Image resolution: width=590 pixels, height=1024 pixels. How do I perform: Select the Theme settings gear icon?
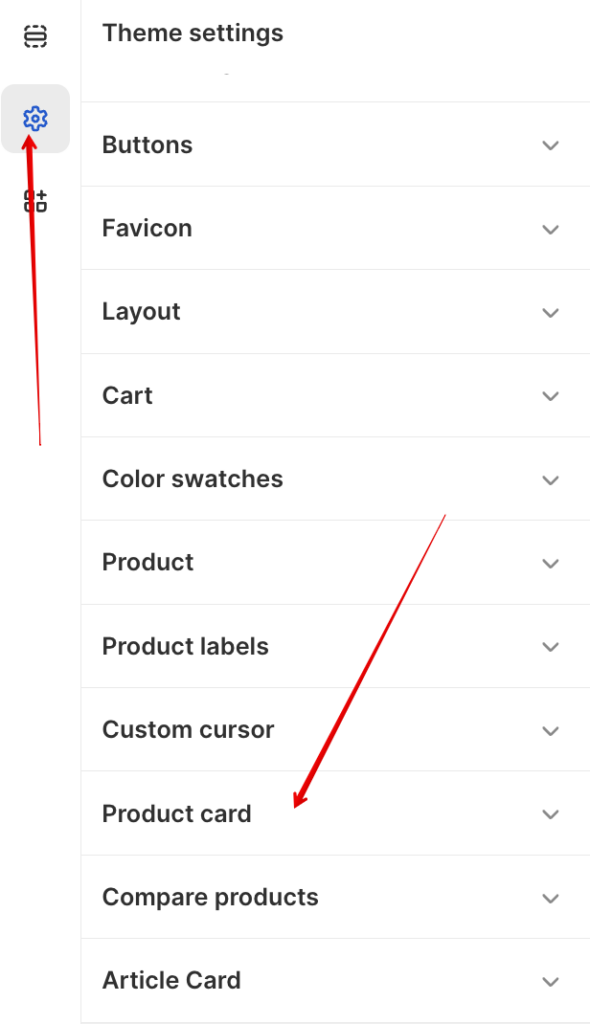pyautogui.click(x=35, y=119)
